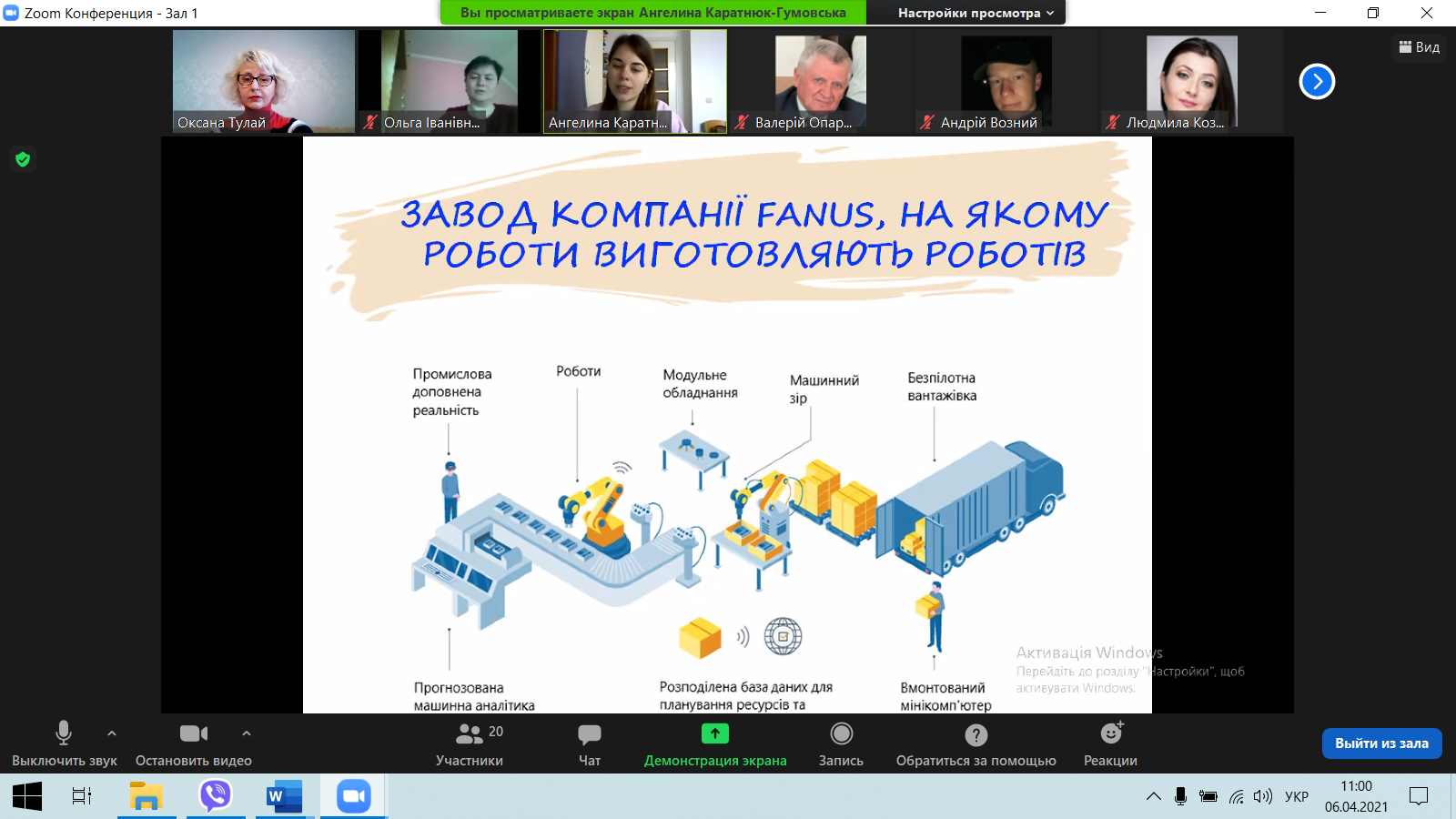Click slide title ЗАВОД КОМПАНІЇ FANUS
Image resolution: width=1456 pixels, height=819 pixels.
pos(754,234)
